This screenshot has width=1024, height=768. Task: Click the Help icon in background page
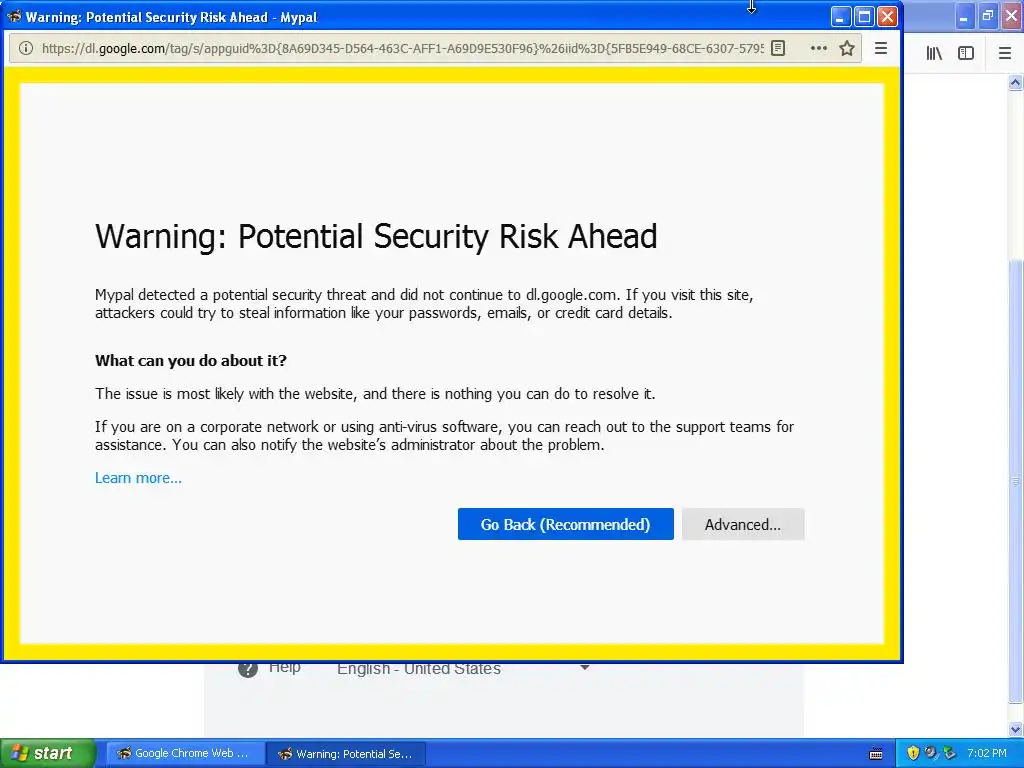coord(248,668)
